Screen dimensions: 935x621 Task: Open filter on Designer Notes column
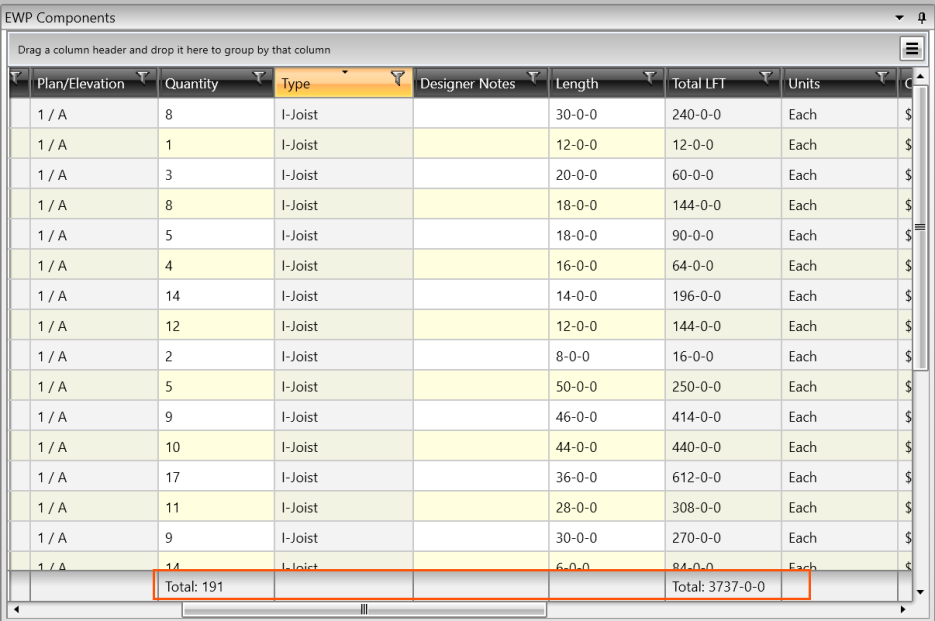point(534,77)
